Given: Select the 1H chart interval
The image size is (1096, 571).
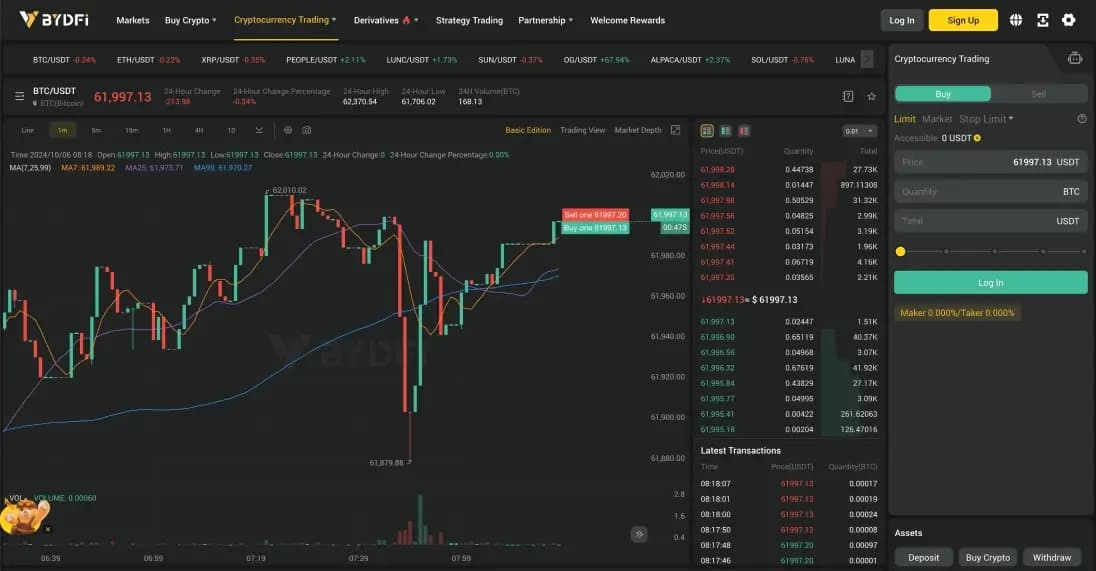Looking at the screenshot, I should [166, 130].
